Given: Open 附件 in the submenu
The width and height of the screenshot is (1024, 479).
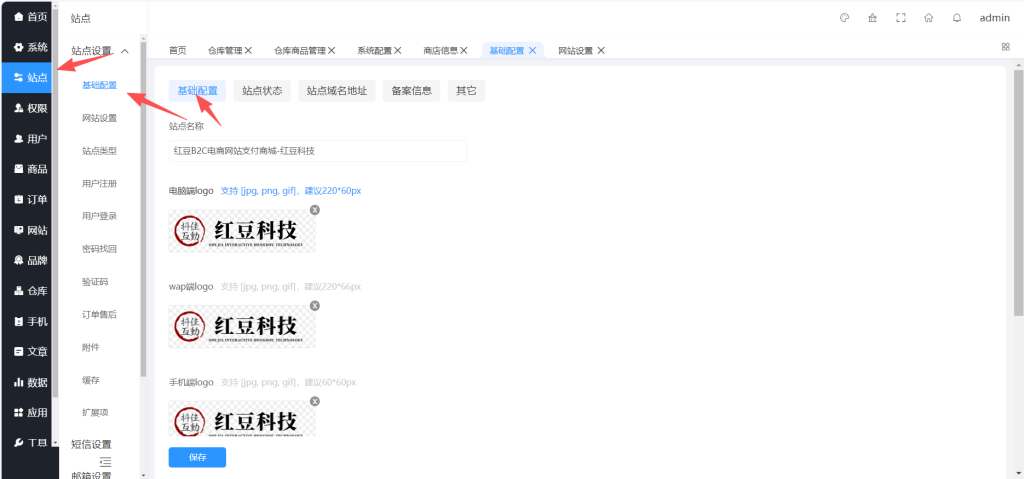Looking at the screenshot, I should click(x=91, y=348).
